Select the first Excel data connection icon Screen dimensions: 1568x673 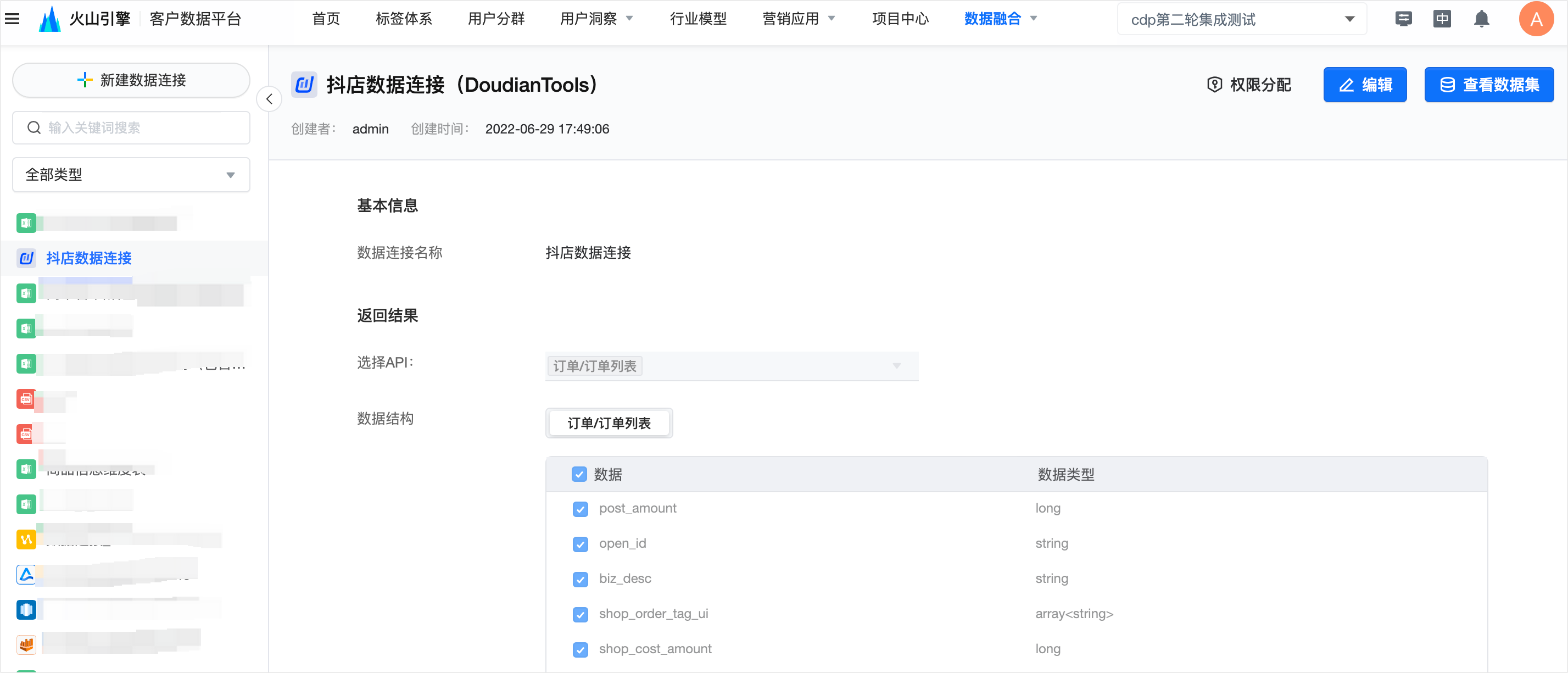(26, 223)
